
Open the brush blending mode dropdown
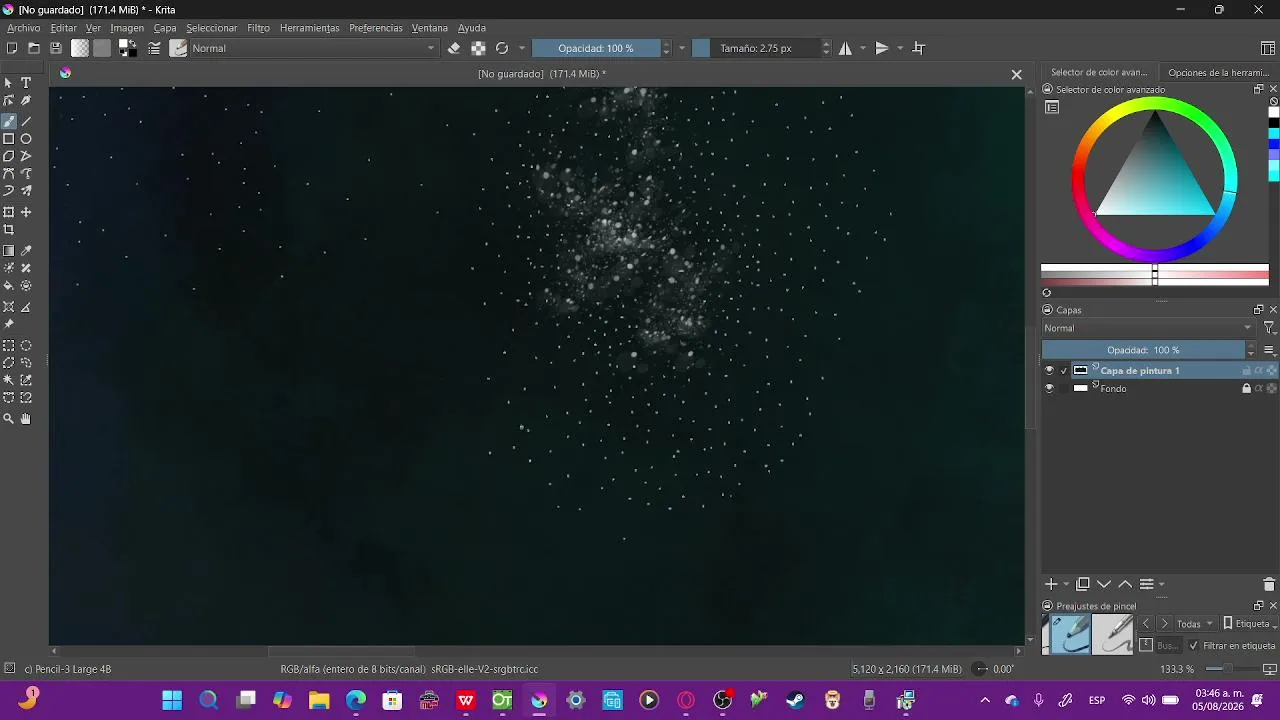314,48
